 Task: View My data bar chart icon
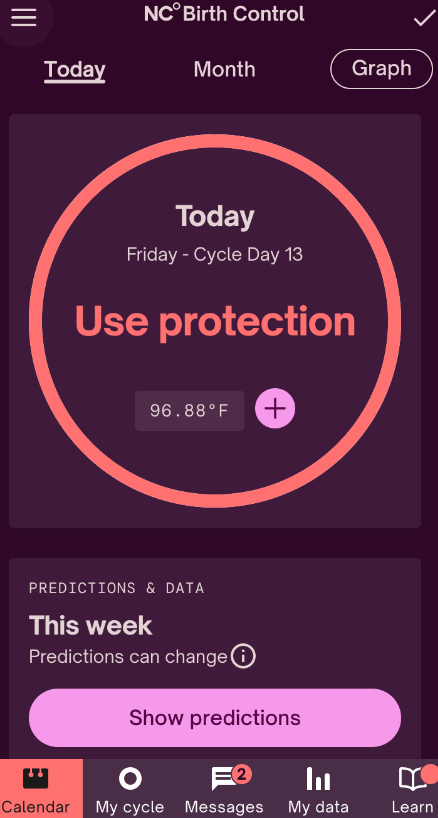318,779
